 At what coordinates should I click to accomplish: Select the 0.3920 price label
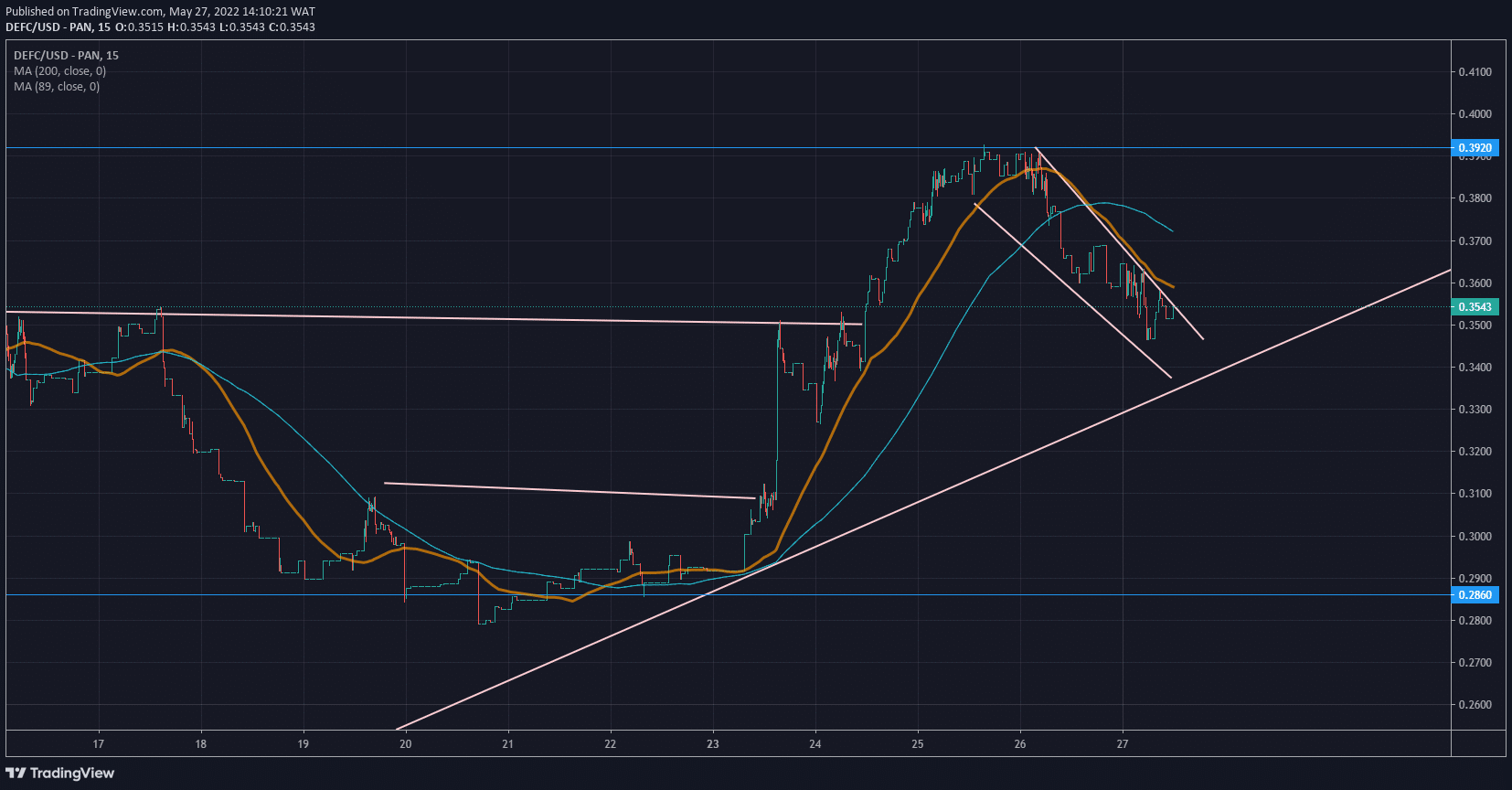pos(1475,147)
